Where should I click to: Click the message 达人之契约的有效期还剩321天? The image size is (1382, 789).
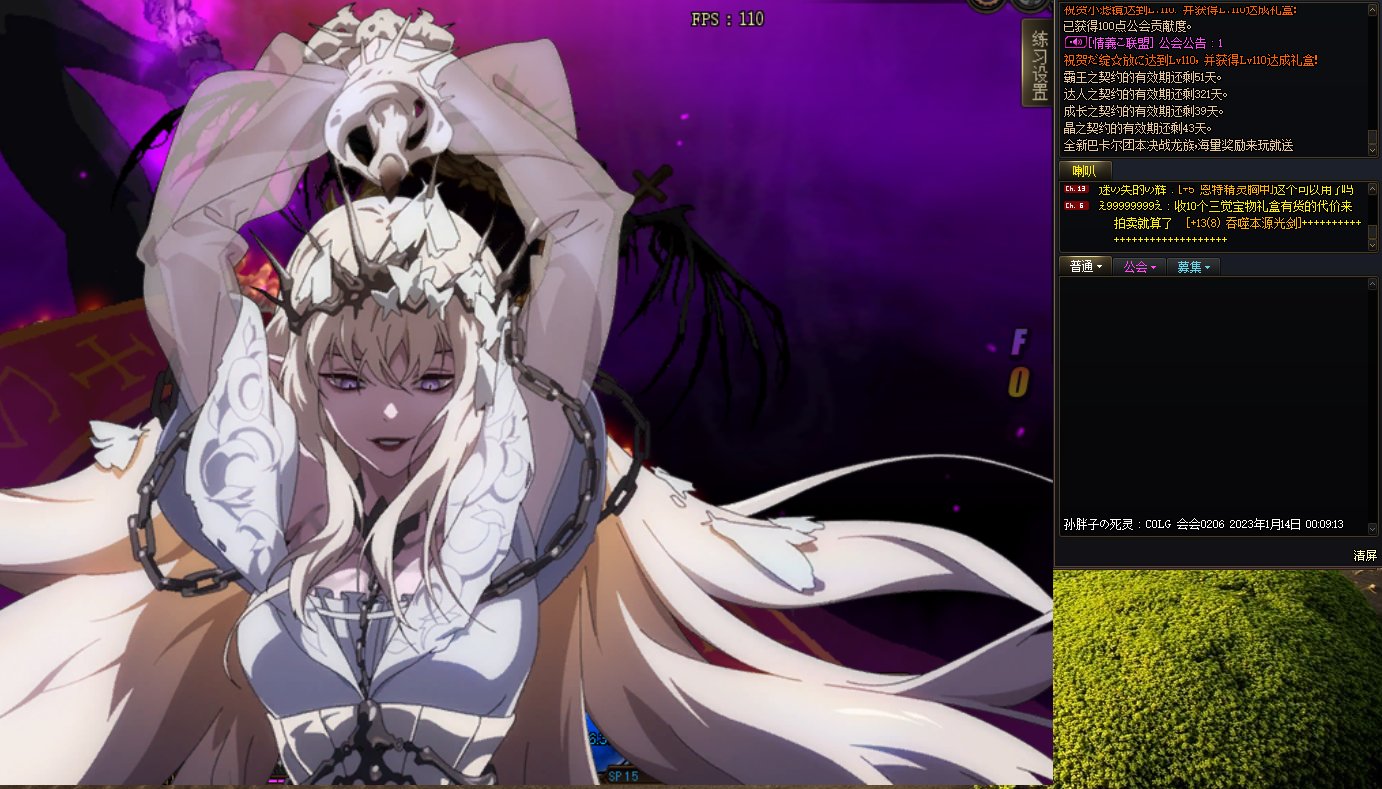click(1146, 94)
